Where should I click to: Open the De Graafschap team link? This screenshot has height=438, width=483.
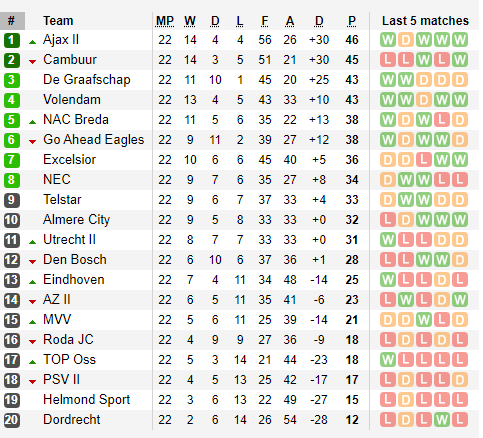(x=87, y=80)
